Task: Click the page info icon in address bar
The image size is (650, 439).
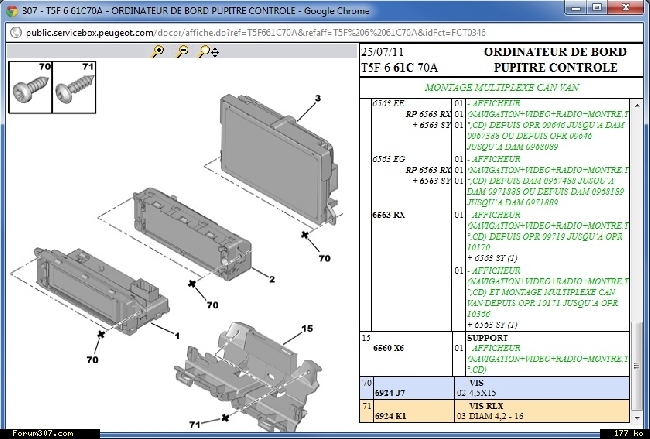Action: [x=15, y=32]
